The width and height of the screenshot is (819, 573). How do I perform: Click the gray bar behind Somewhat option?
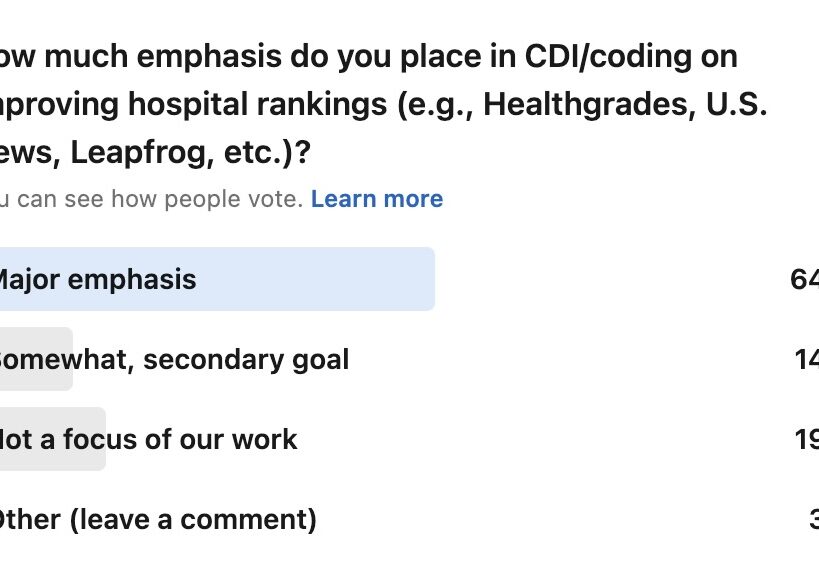[x=37, y=359]
